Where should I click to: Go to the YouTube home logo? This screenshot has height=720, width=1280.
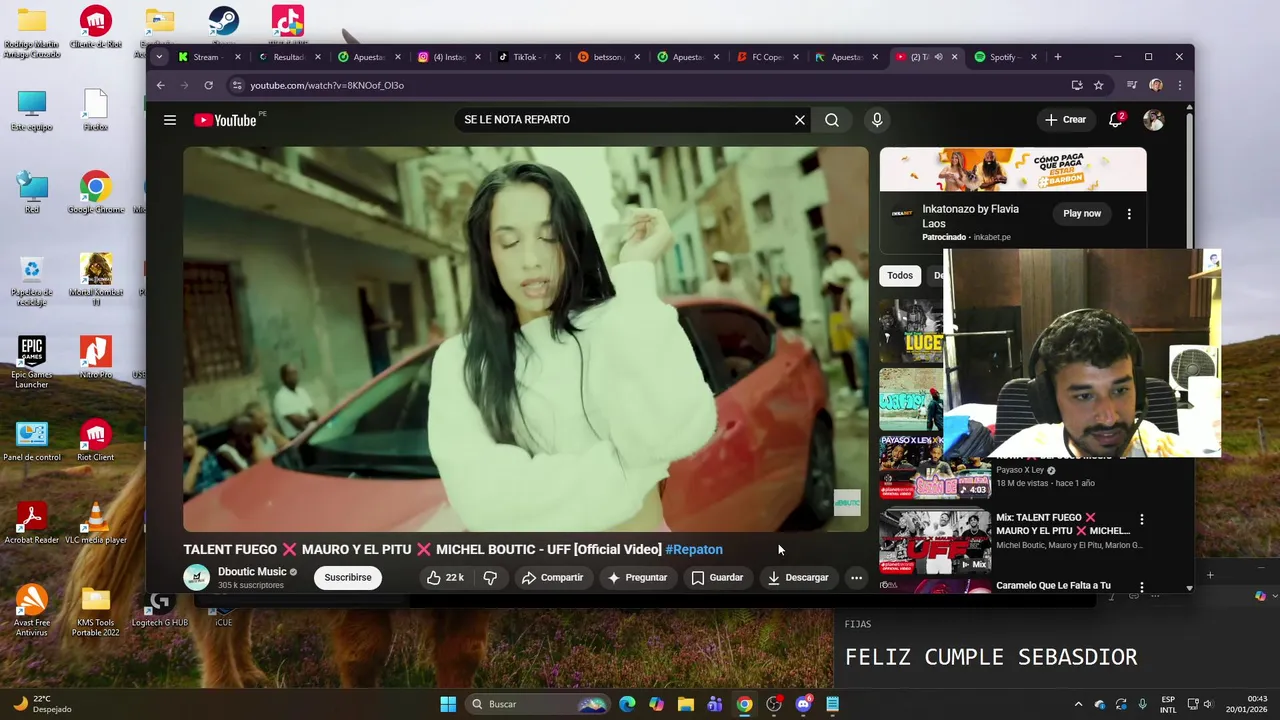click(x=226, y=120)
